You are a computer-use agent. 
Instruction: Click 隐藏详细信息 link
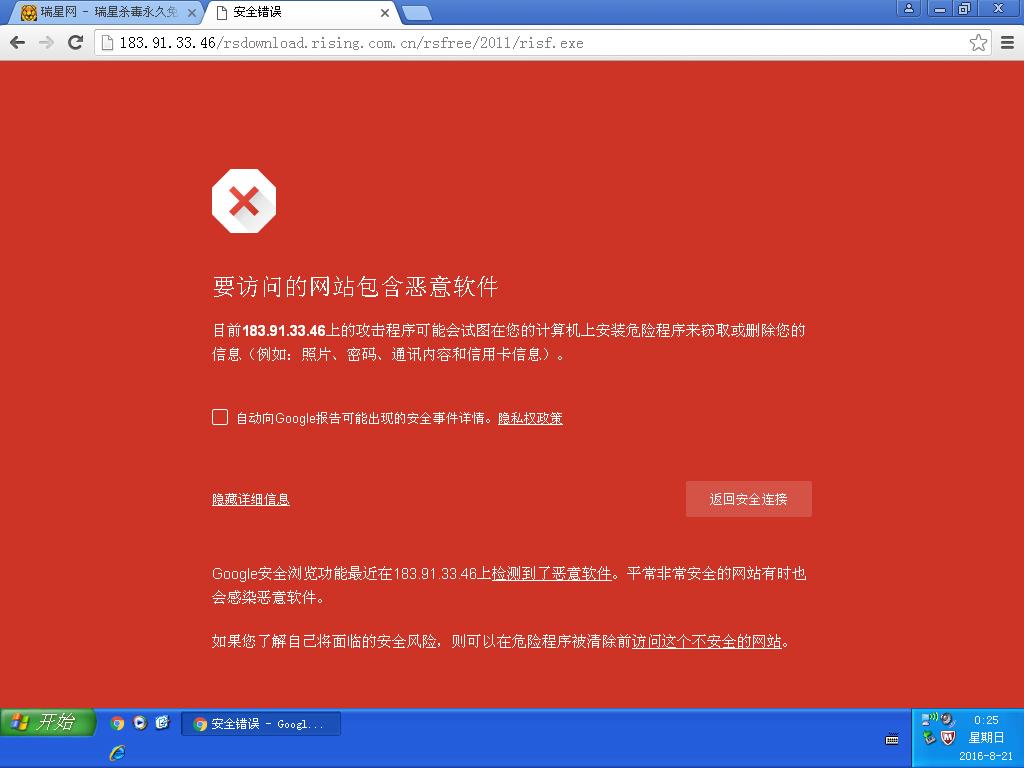[251, 500]
